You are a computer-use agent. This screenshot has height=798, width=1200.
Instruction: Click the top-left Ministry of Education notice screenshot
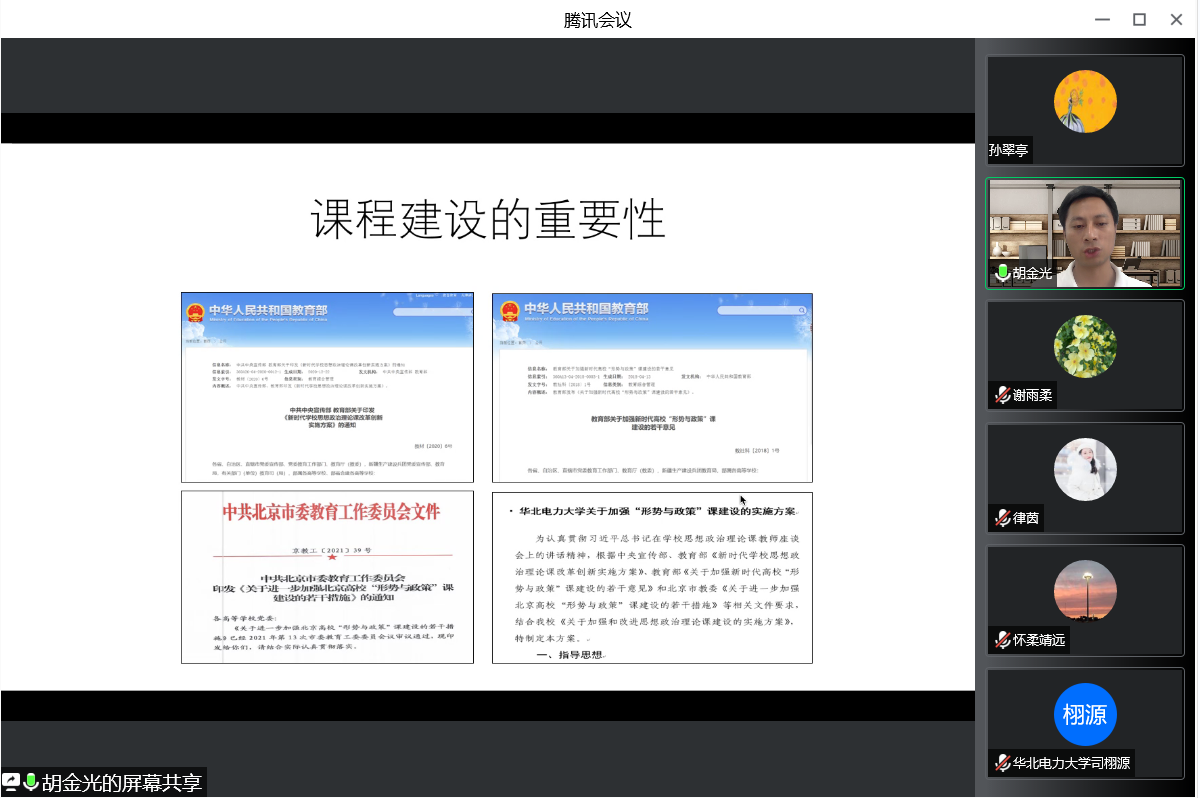(327, 387)
